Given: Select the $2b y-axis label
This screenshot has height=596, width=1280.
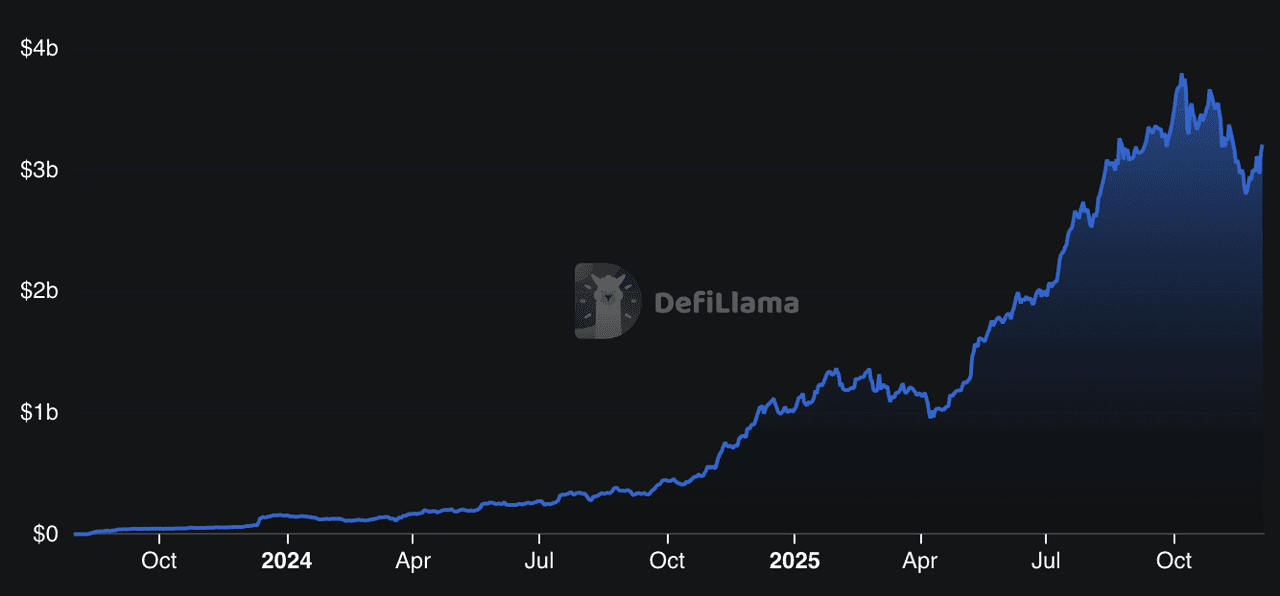Looking at the screenshot, I should pyautogui.click(x=39, y=291).
